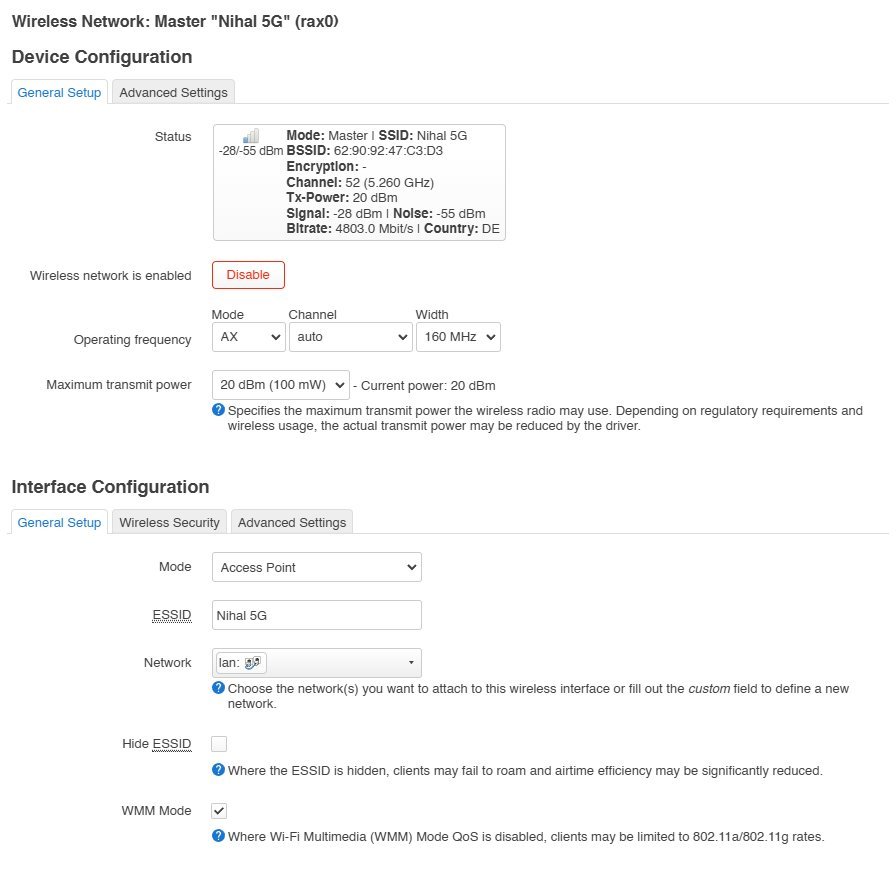896x870 pixels.
Task: Switch to Device Configuration Advanced Settings tab
Action: point(173,93)
